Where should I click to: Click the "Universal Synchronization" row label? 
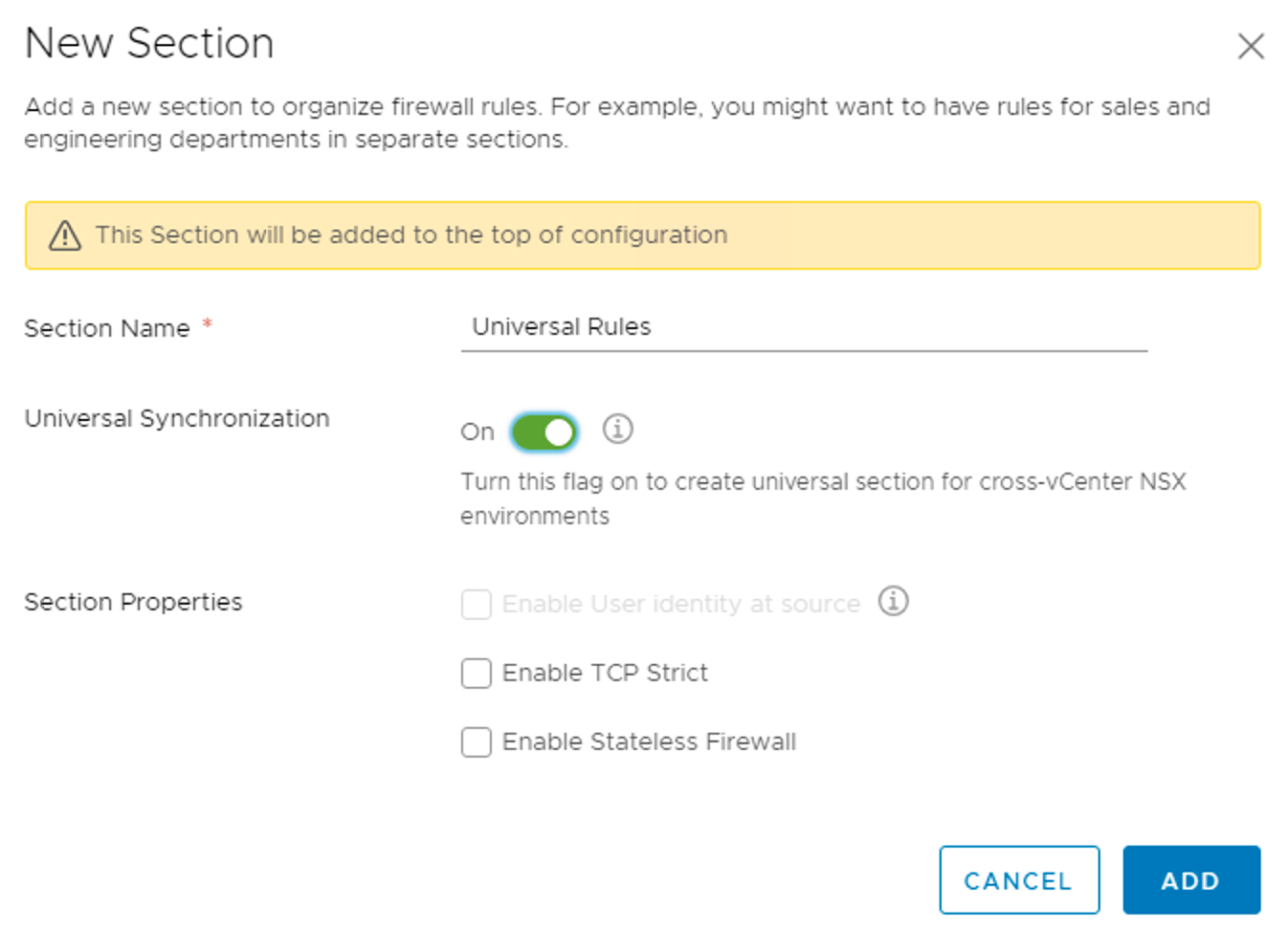coord(177,419)
